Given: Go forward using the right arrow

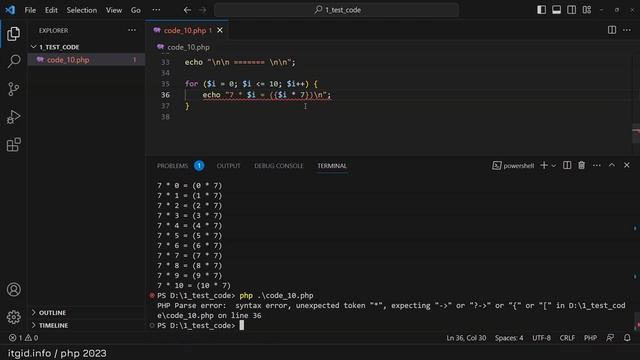Looking at the screenshot, I should pyautogui.click(x=202, y=10).
